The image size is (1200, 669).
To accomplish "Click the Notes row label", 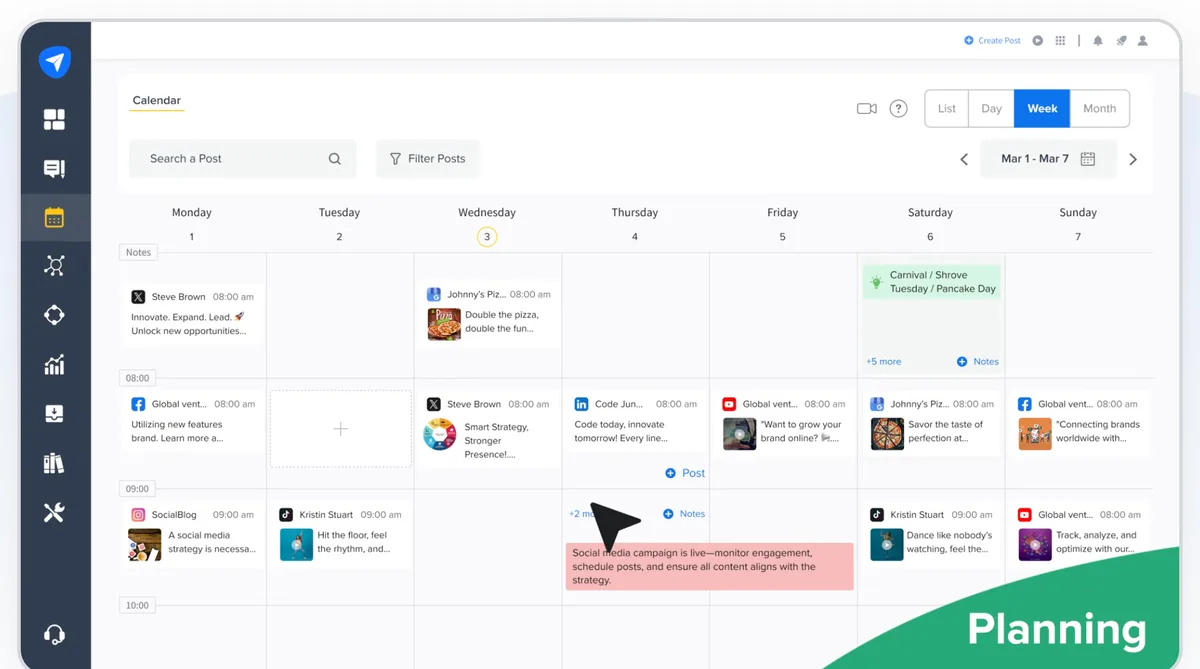I will click(139, 252).
